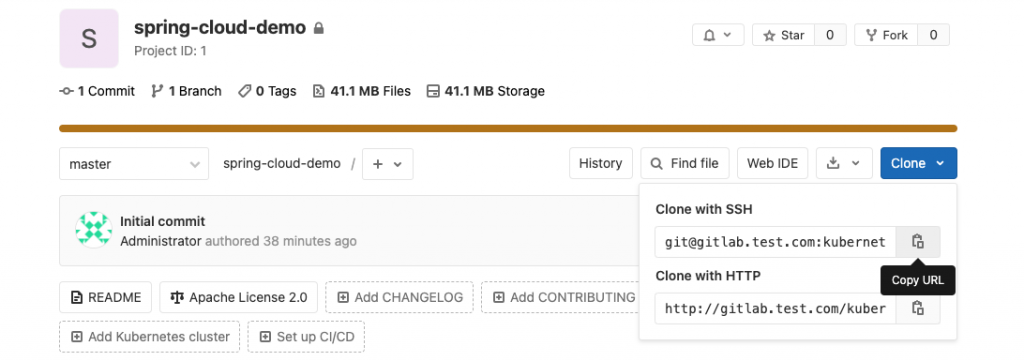This screenshot has height=361, width=1024.
Task: Click the project avatar letter S
Action: [89, 39]
